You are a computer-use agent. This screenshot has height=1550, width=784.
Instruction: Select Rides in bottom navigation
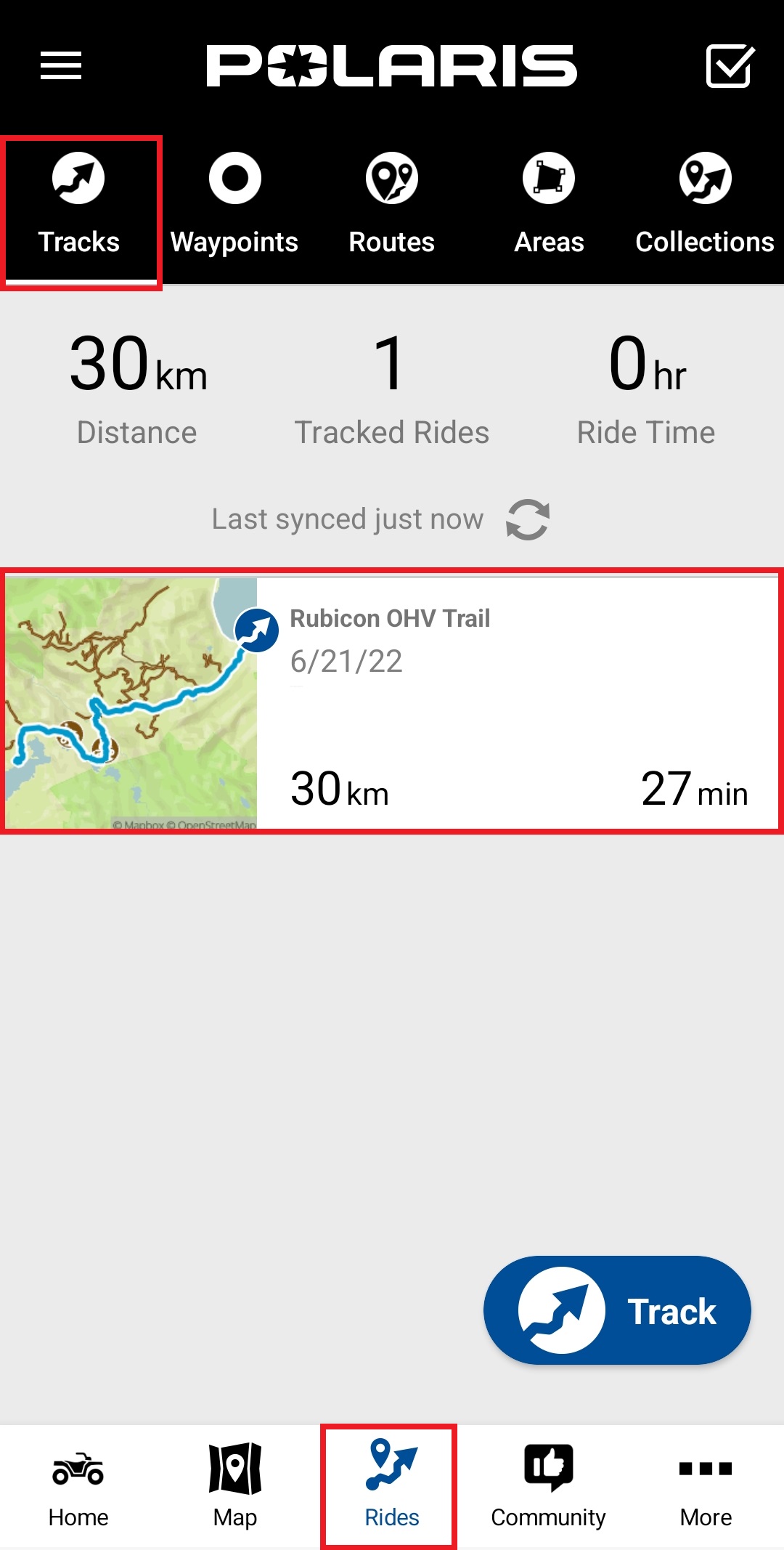(x=391, y=1486)
